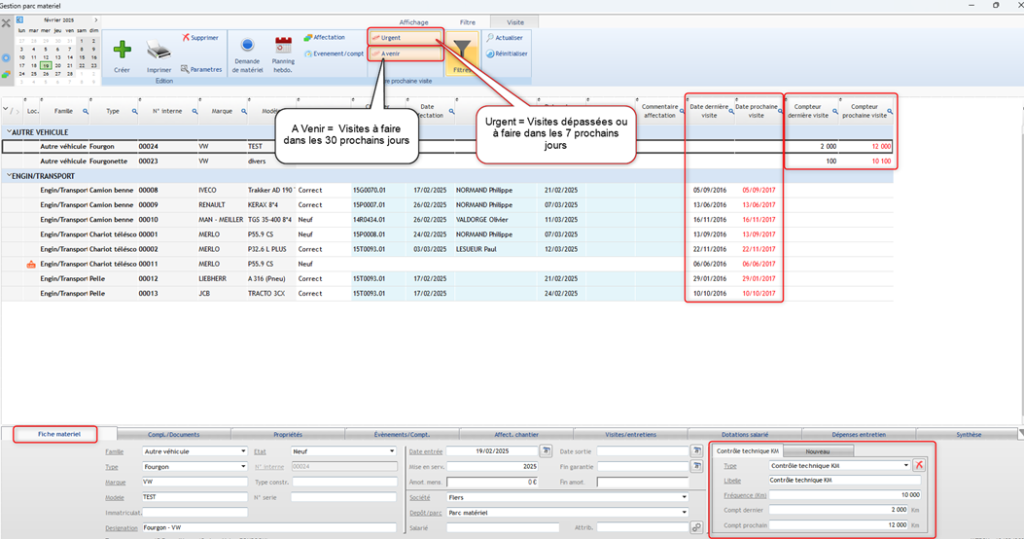
Task: Open the Compl./Documents tab
Action: point(174,434)
